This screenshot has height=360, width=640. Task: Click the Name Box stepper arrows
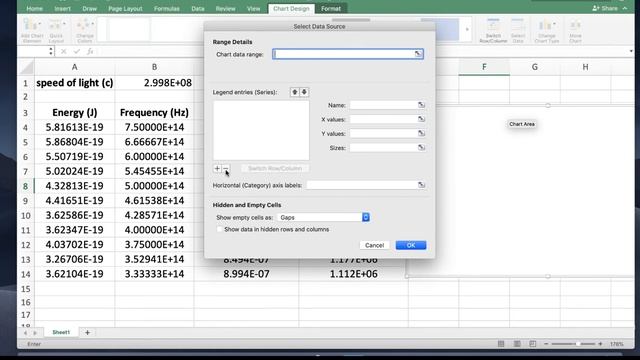click(51, 51)
